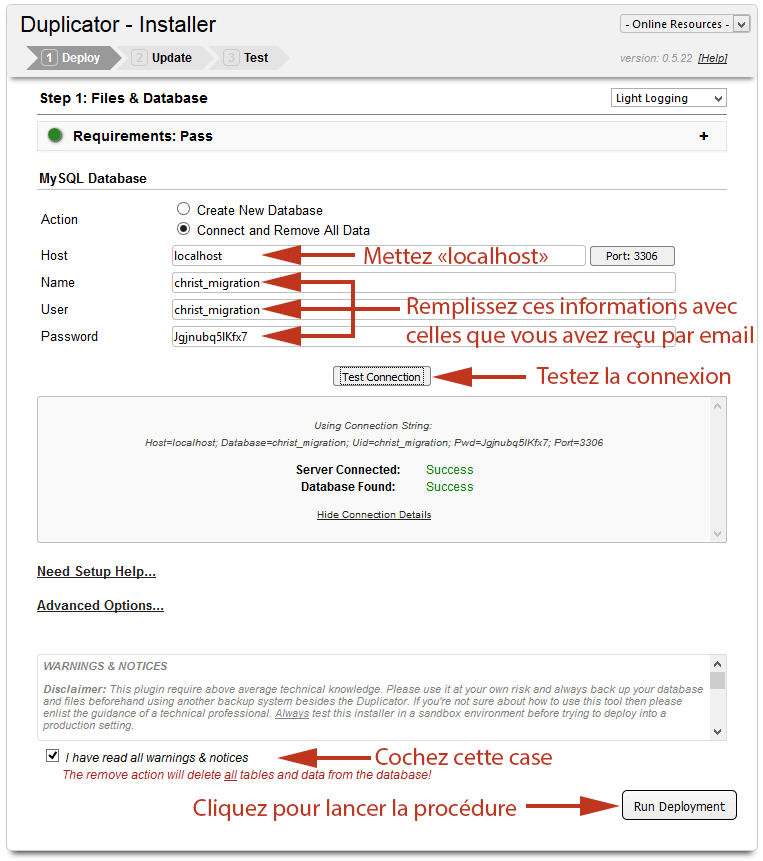The width and height of the screenshot is (763, 861).
Task: Click the Database Found Success text
Action: pos(450,487)
